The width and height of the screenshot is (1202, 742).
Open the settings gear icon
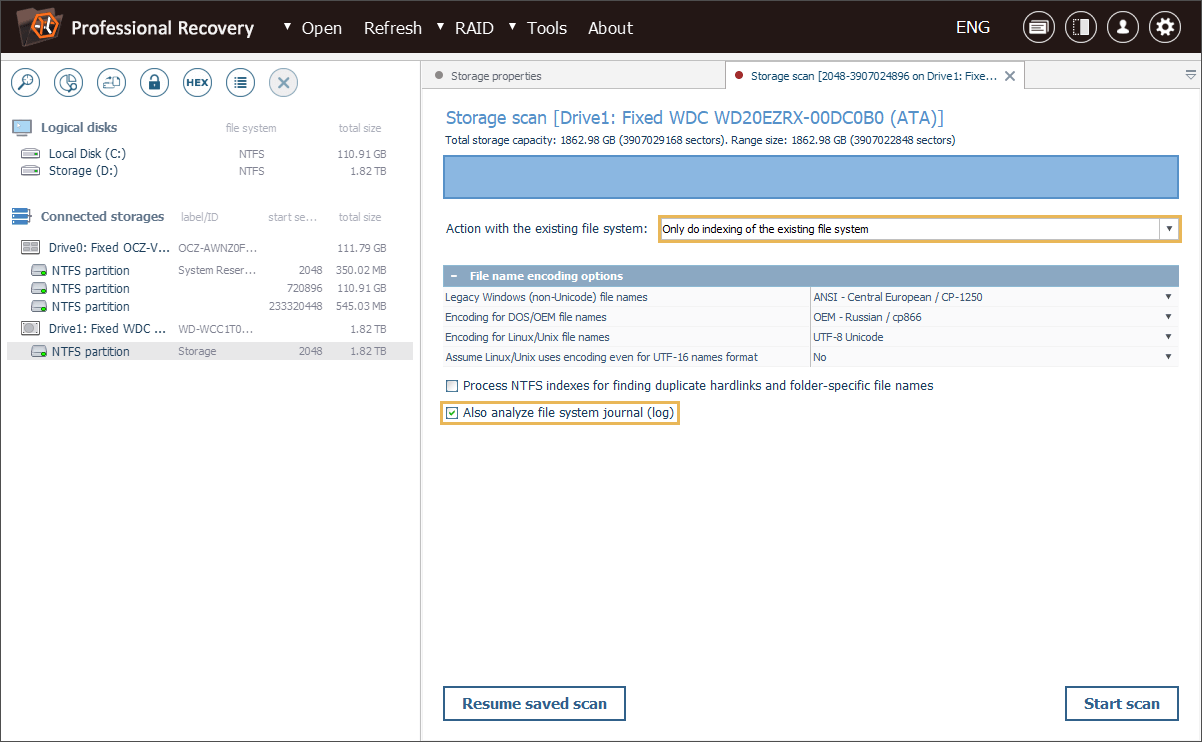click(1165, 28)
